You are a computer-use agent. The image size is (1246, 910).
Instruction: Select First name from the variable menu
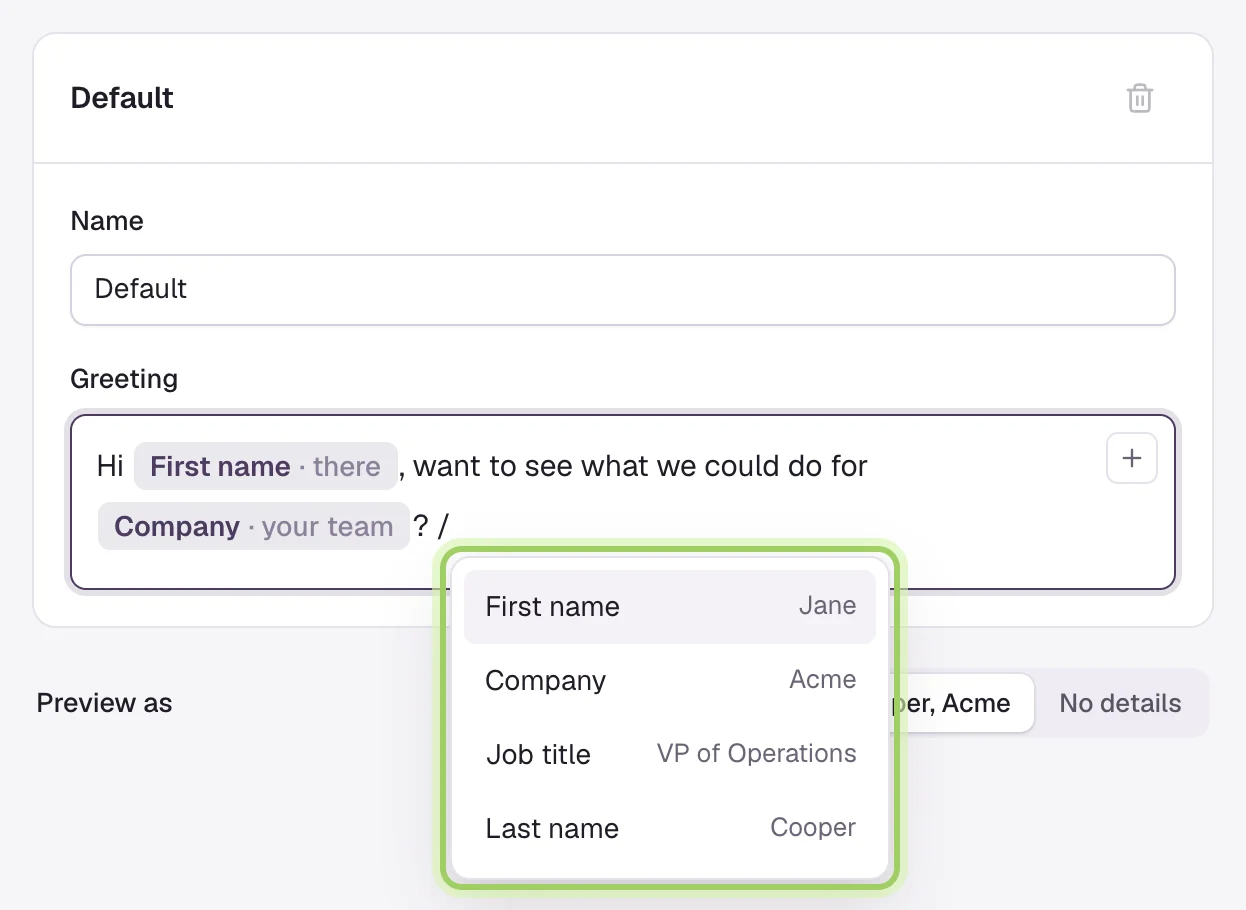(670, 606)
